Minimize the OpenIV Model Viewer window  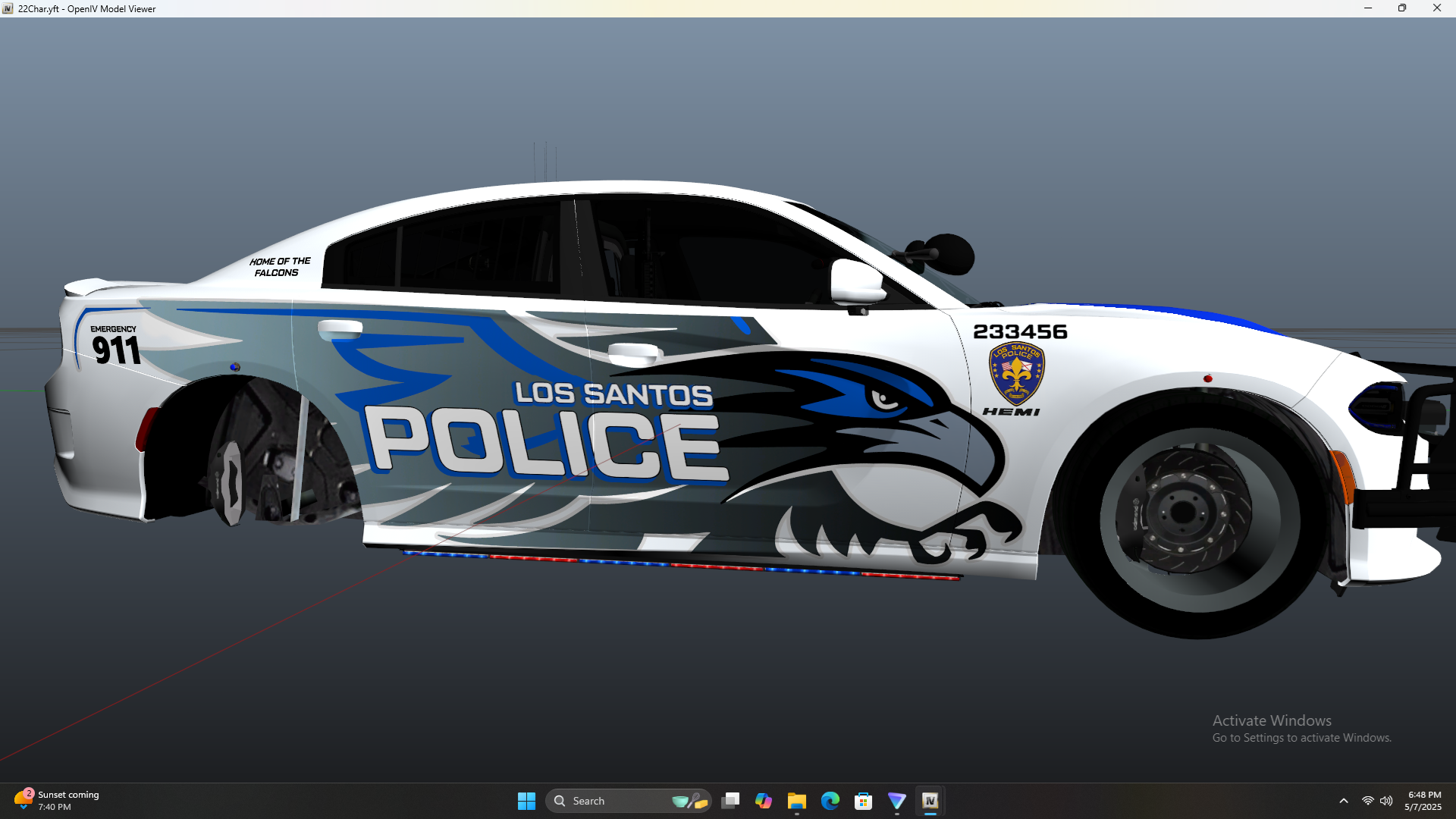[1368, 8]
